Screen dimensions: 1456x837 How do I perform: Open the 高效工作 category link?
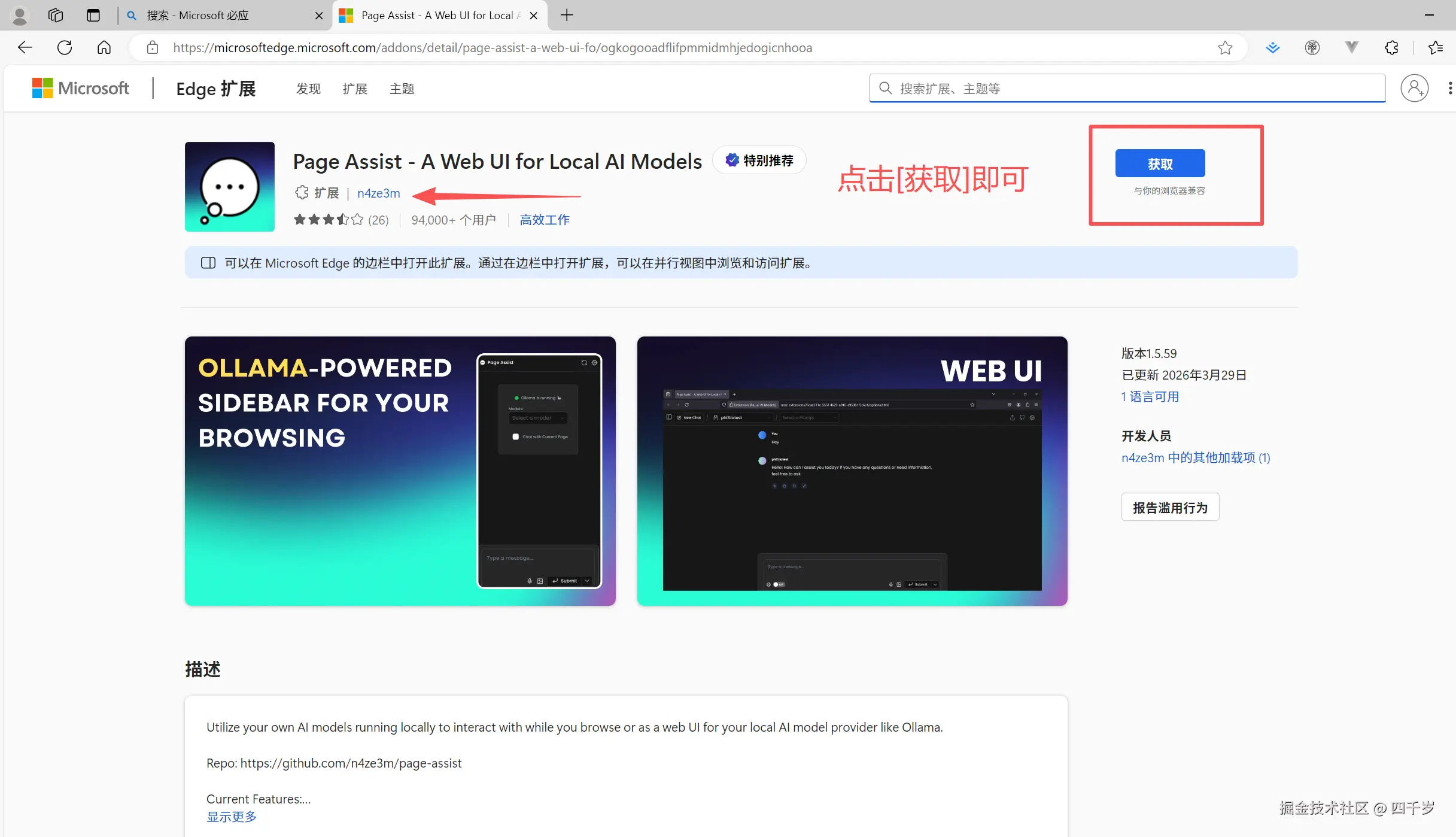pos(545,220)
